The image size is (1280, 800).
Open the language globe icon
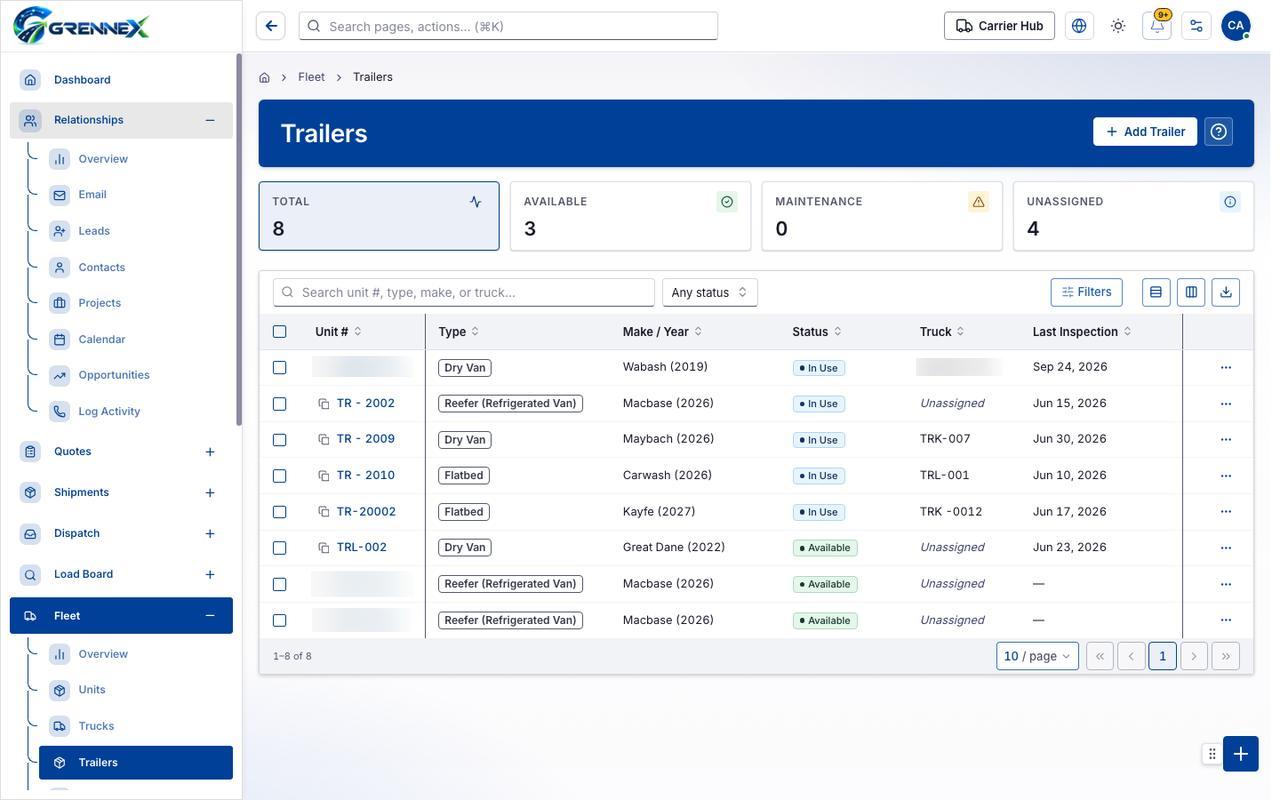pos(1079,26)
